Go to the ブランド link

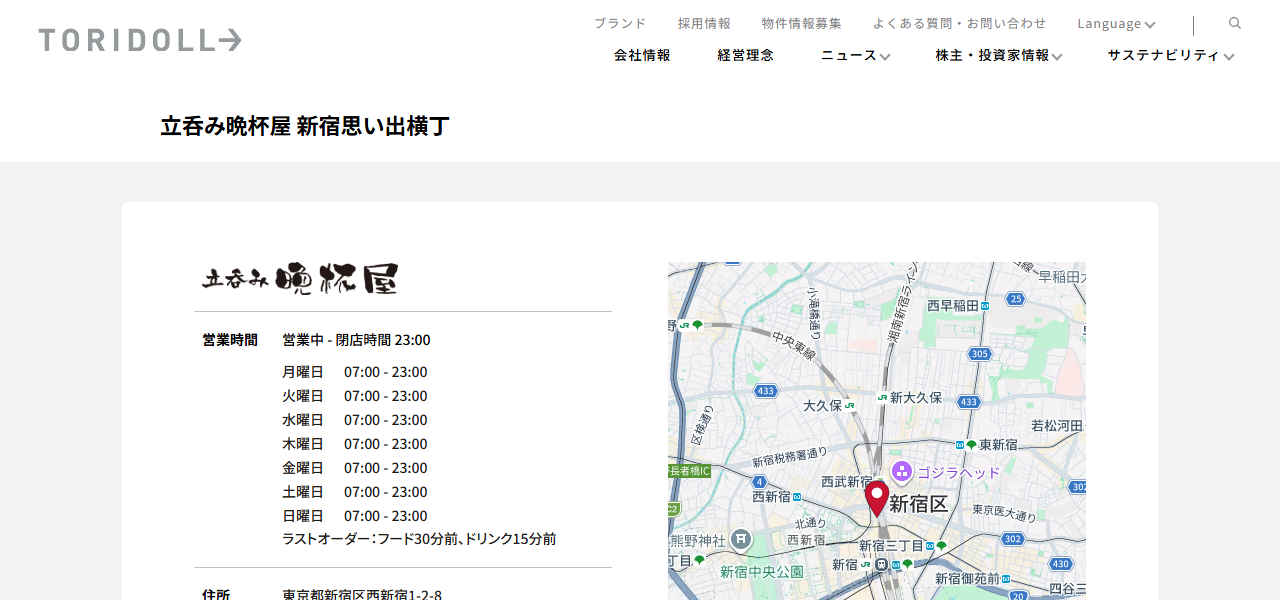pos(620,23)
